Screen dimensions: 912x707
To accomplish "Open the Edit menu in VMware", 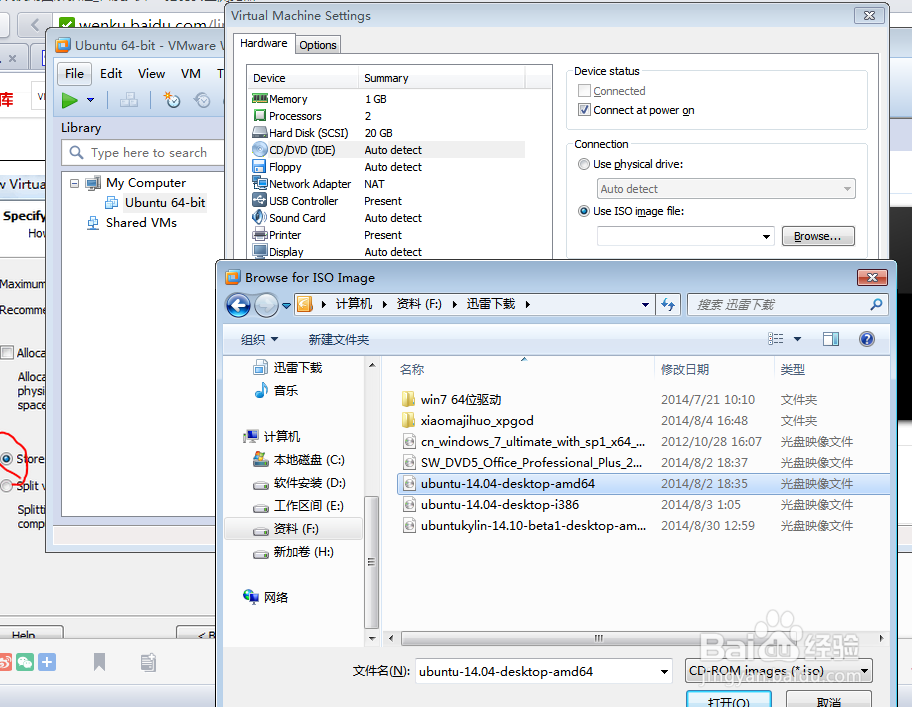I will tap(111, 74).
